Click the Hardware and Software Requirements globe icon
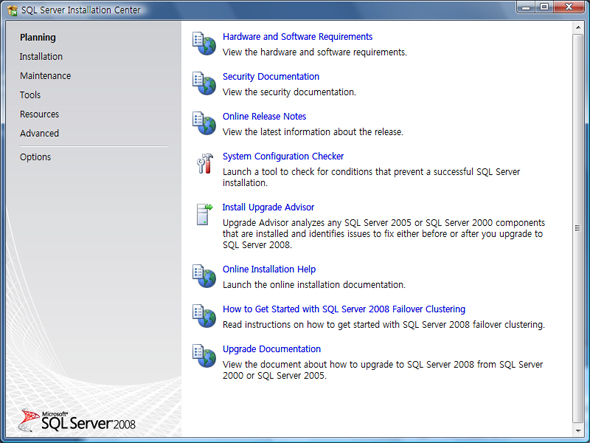 click(x=204, y=43)
